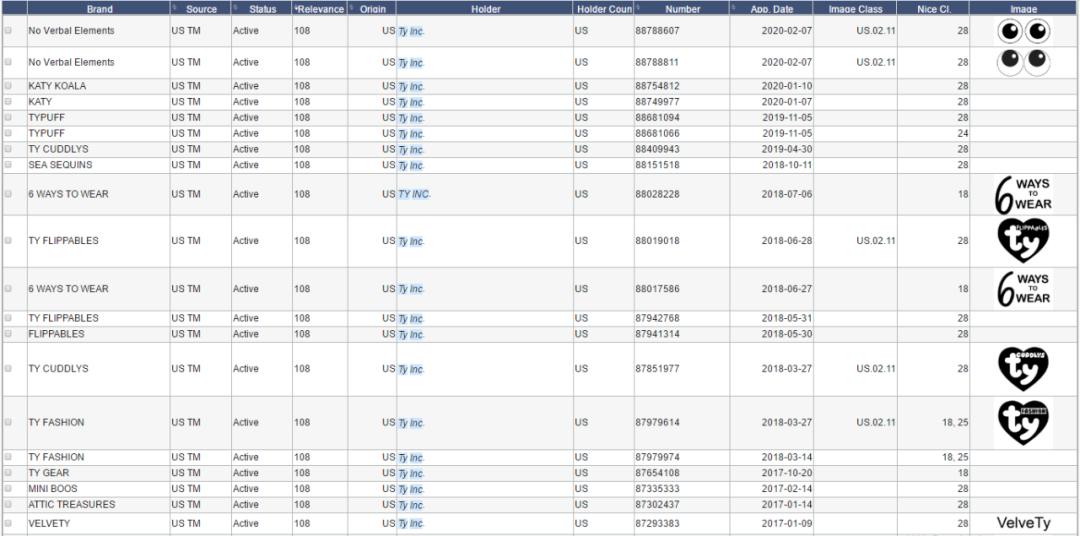Click application number 87851977
The image size is (1080, 536).
[657, 369]
